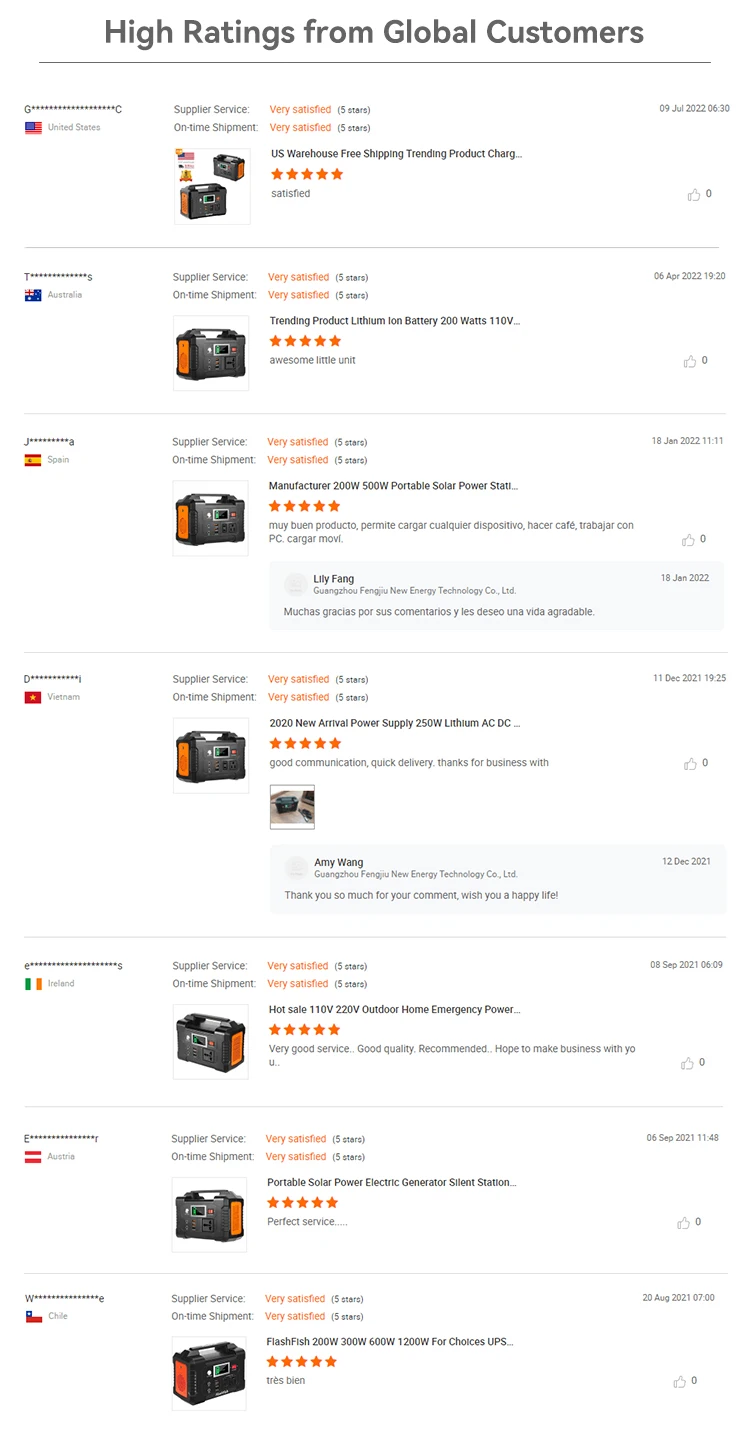Open Manufacturer 200W 500W Portable Solar link

point(393,486)
